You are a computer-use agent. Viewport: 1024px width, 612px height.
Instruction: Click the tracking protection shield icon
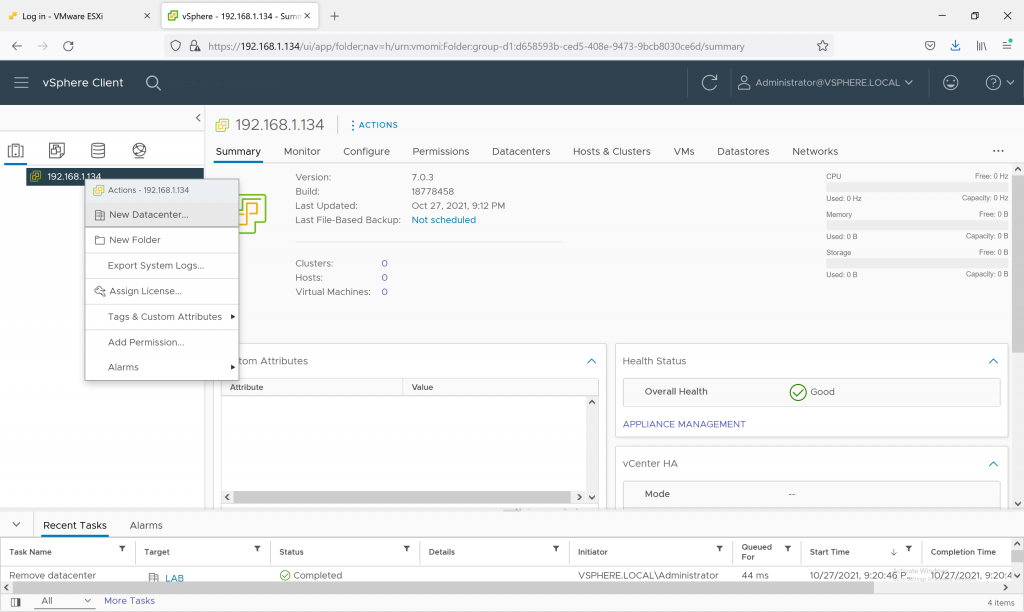175,46
